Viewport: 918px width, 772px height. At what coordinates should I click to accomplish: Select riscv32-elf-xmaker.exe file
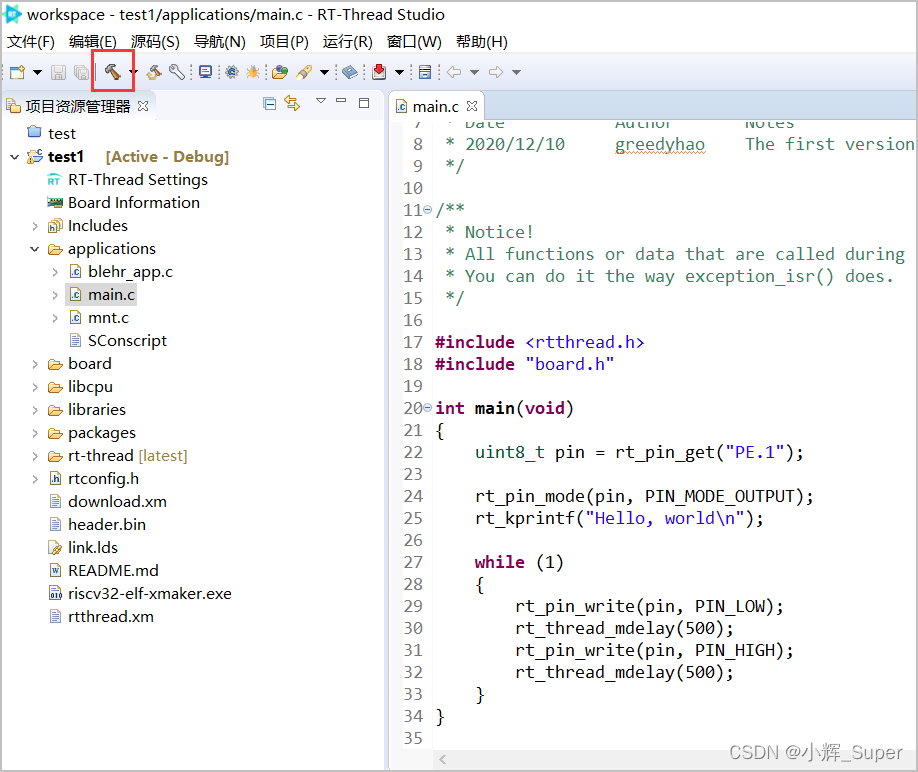[140, 593]
